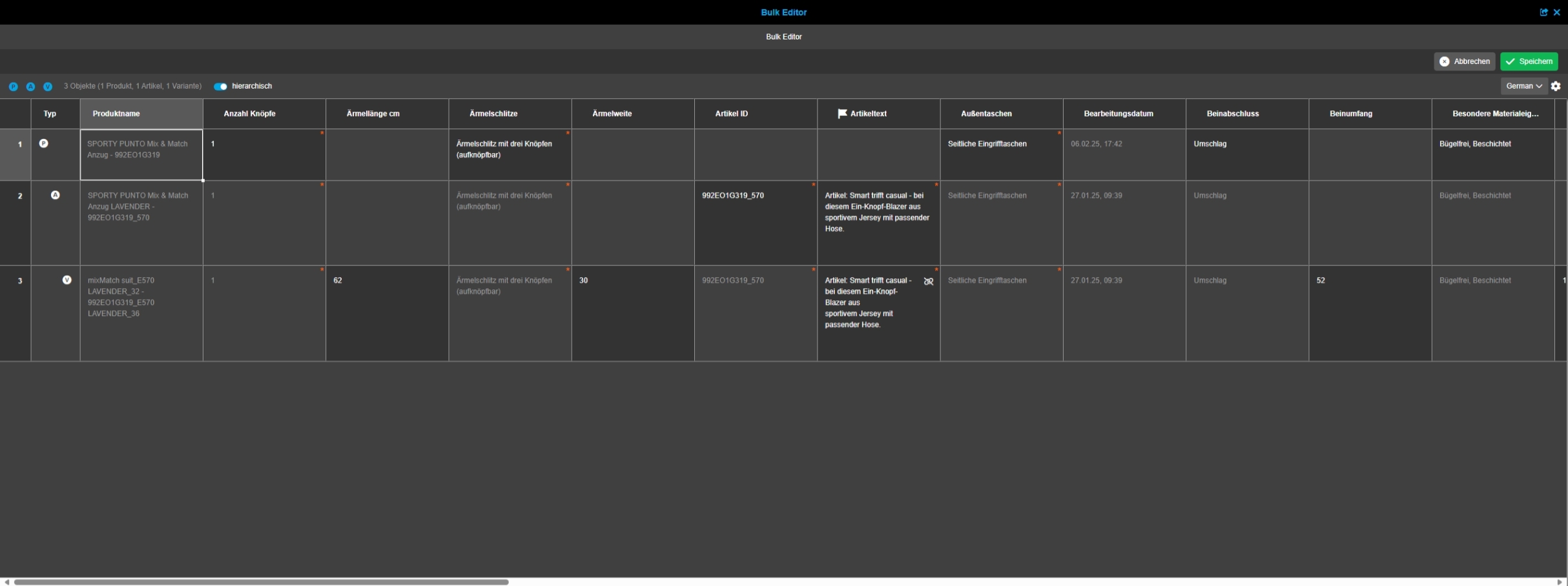1568x586 pixels.
Task: Select the Ärmelschlitze column header
Action: click(510, 114)
